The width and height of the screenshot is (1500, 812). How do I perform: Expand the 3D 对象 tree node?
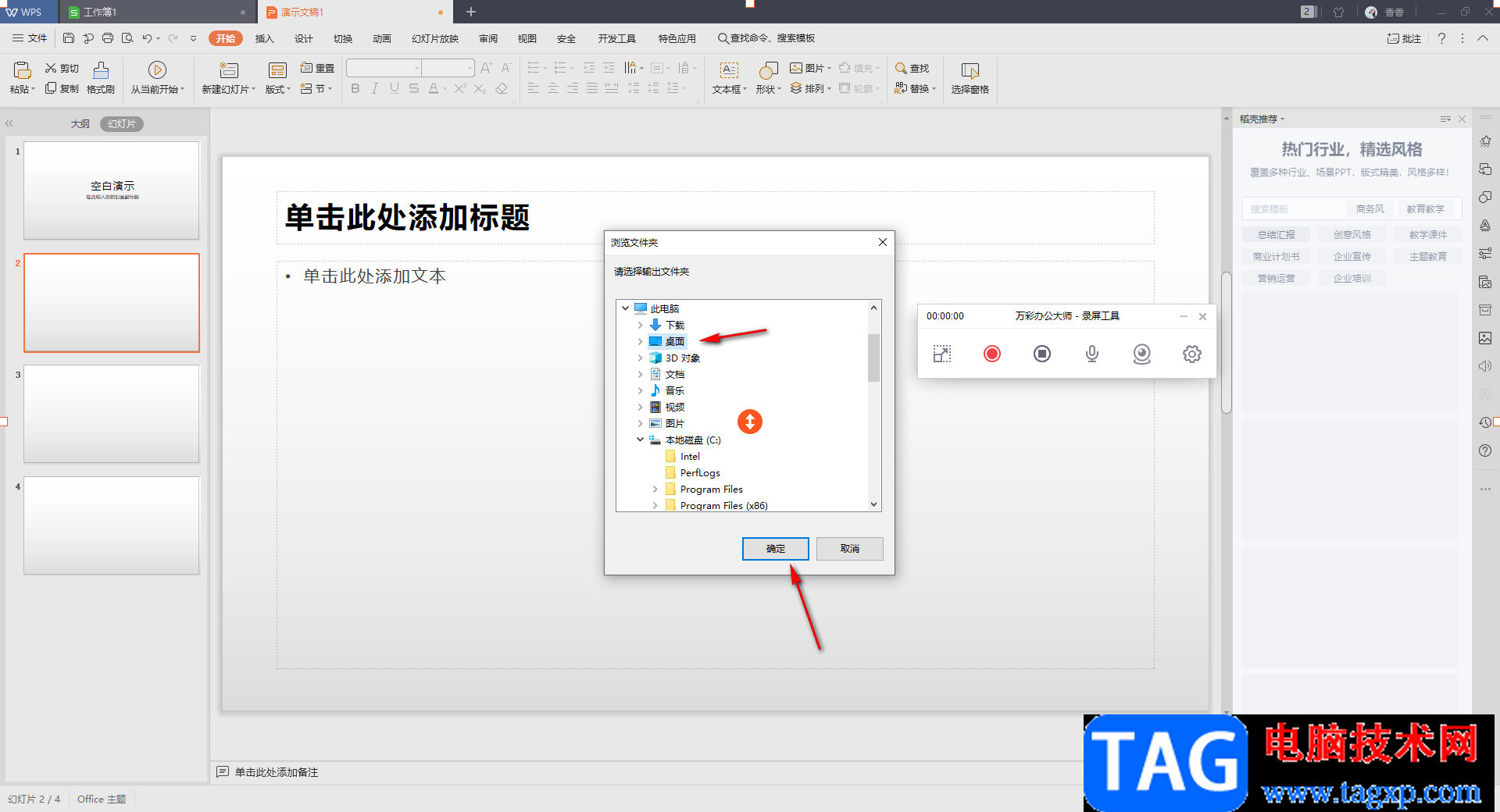[641, 358]
